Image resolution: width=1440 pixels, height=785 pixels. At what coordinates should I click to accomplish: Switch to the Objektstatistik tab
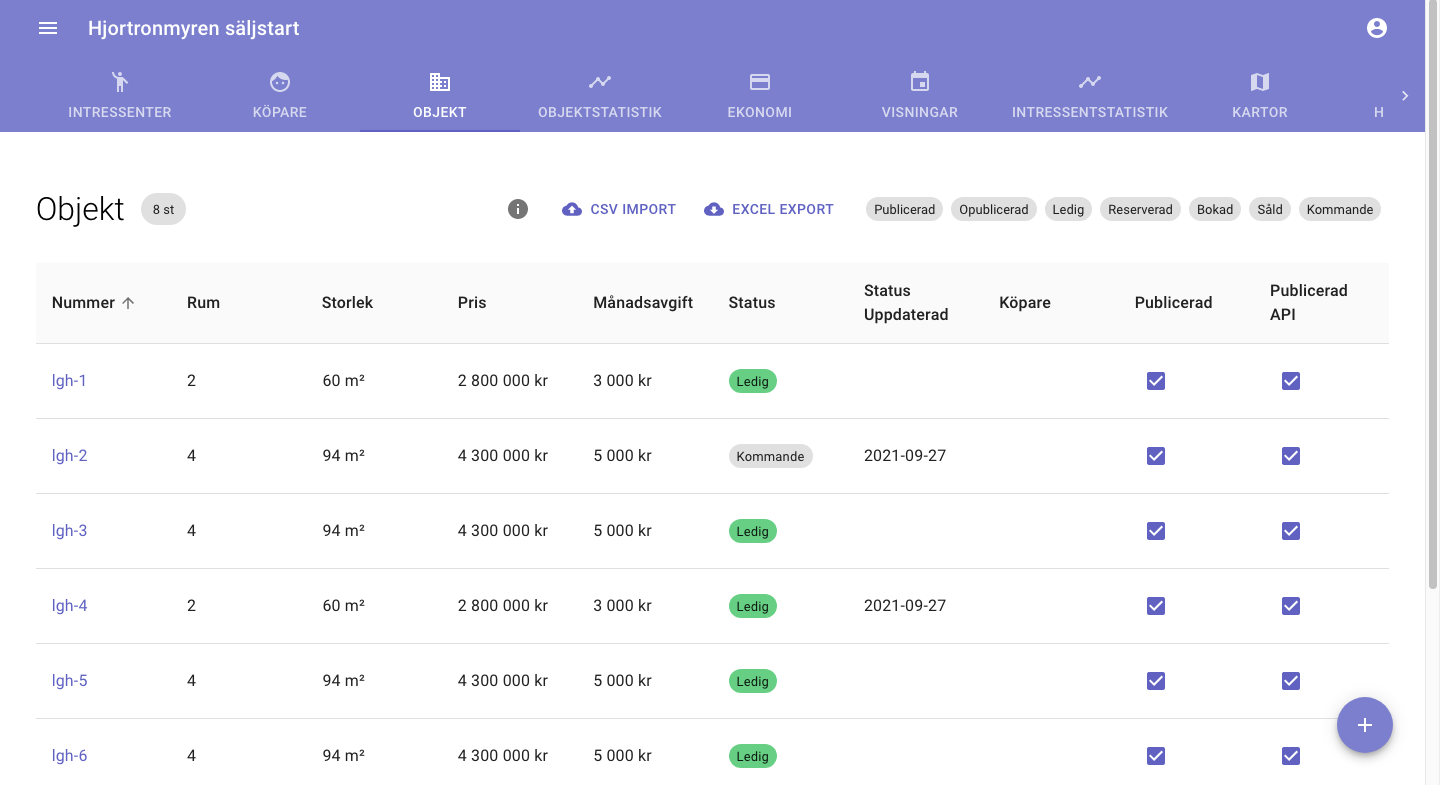tap(600, 96)
